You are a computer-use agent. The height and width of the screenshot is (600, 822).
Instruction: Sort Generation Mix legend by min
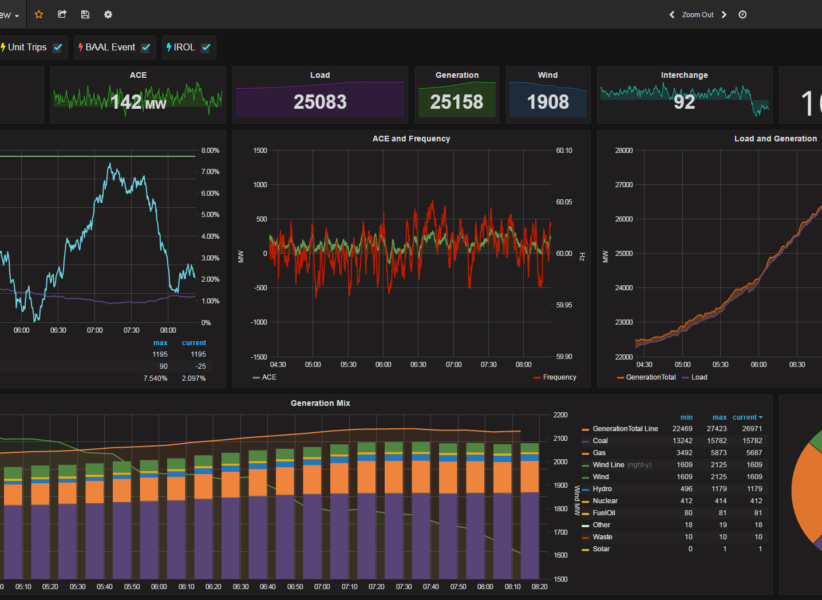pos(686,417)
